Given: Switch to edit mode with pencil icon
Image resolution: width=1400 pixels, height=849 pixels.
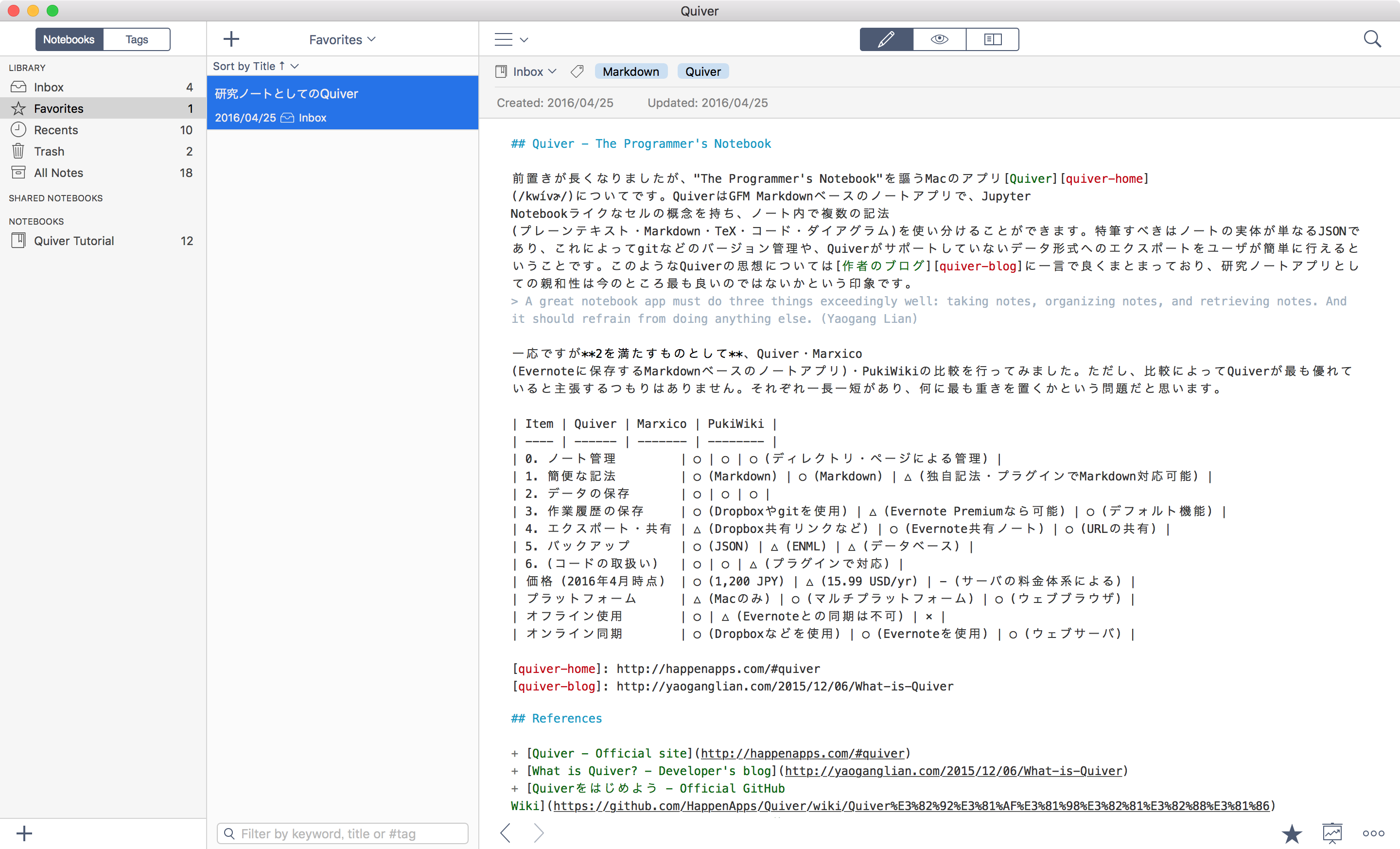Looking at the screenshot, I should (x=886, y=39).
